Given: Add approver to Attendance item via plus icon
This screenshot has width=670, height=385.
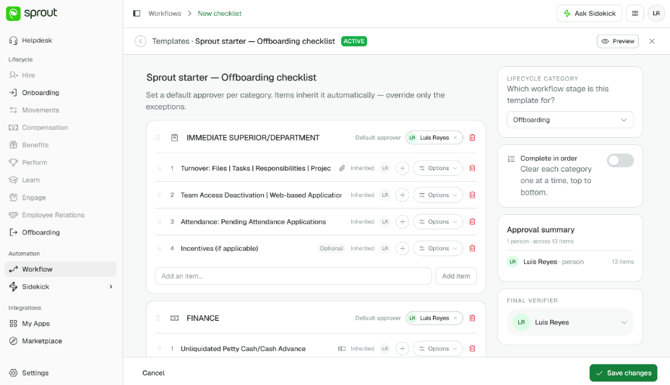Looking at the screenshot, I should pyautogui.click(x=402, y=222).
